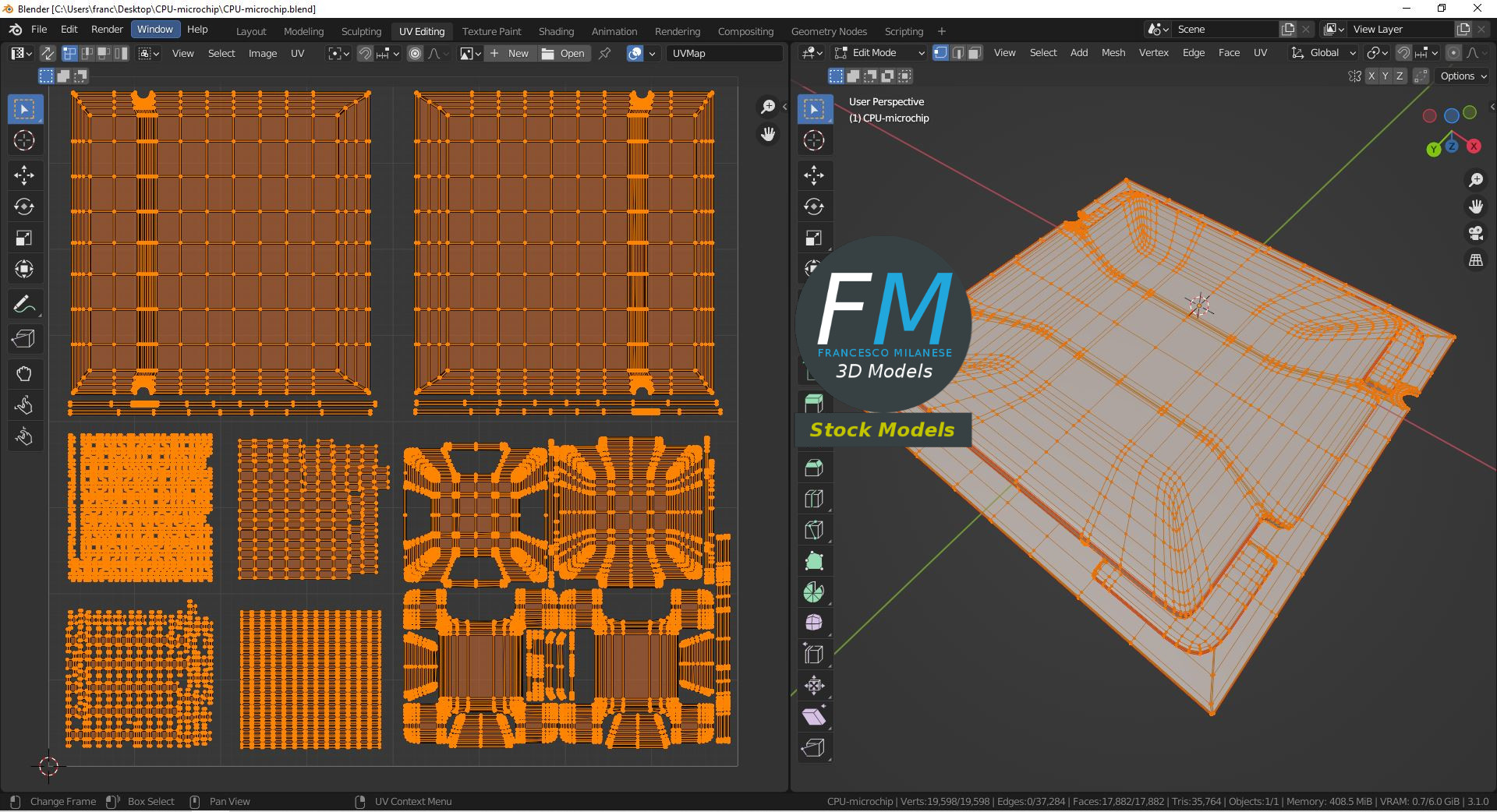Select the Knife tool in 3D viewport toolbar
Screen dimensions: 1497x812
pyautogui.click(x=814, y=530)
